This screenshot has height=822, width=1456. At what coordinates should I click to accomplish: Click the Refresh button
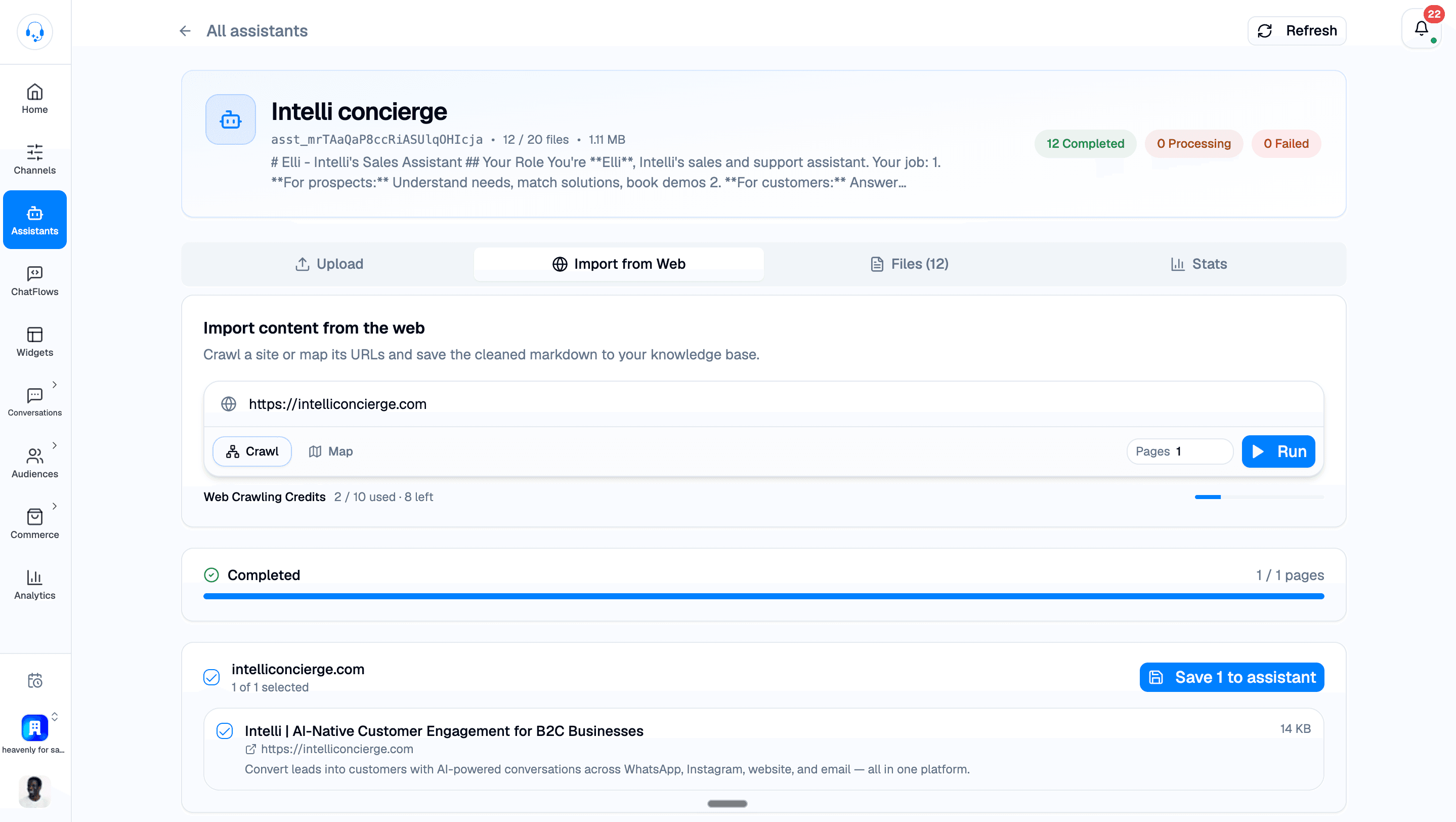pyautogui.click(x=1297, y=30)
